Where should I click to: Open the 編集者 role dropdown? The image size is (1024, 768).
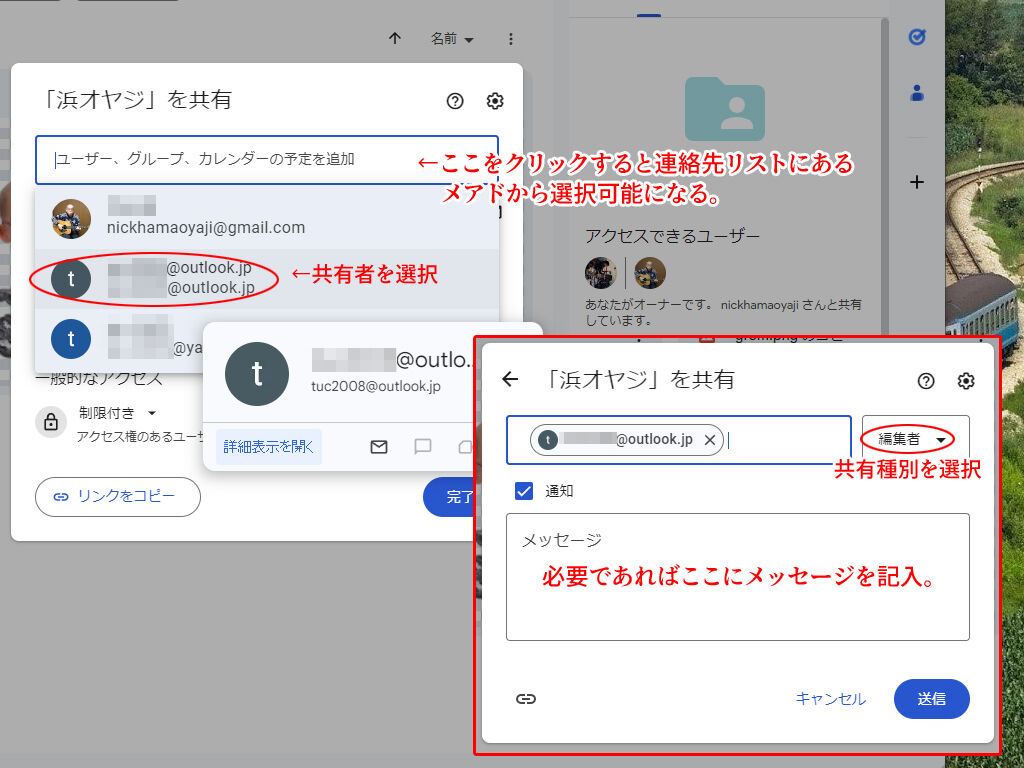912,440
